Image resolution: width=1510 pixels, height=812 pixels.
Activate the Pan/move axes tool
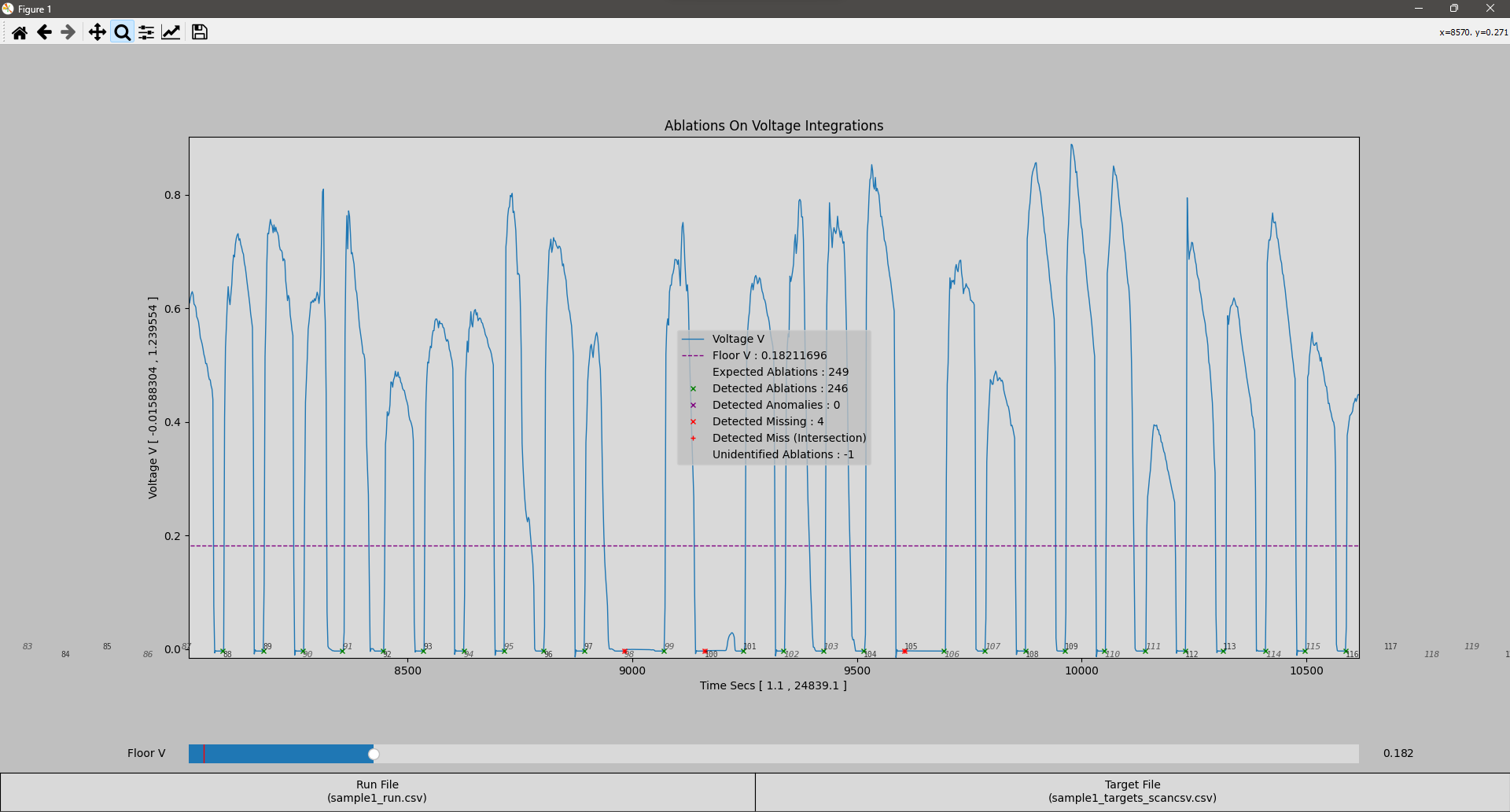point(97,32)
